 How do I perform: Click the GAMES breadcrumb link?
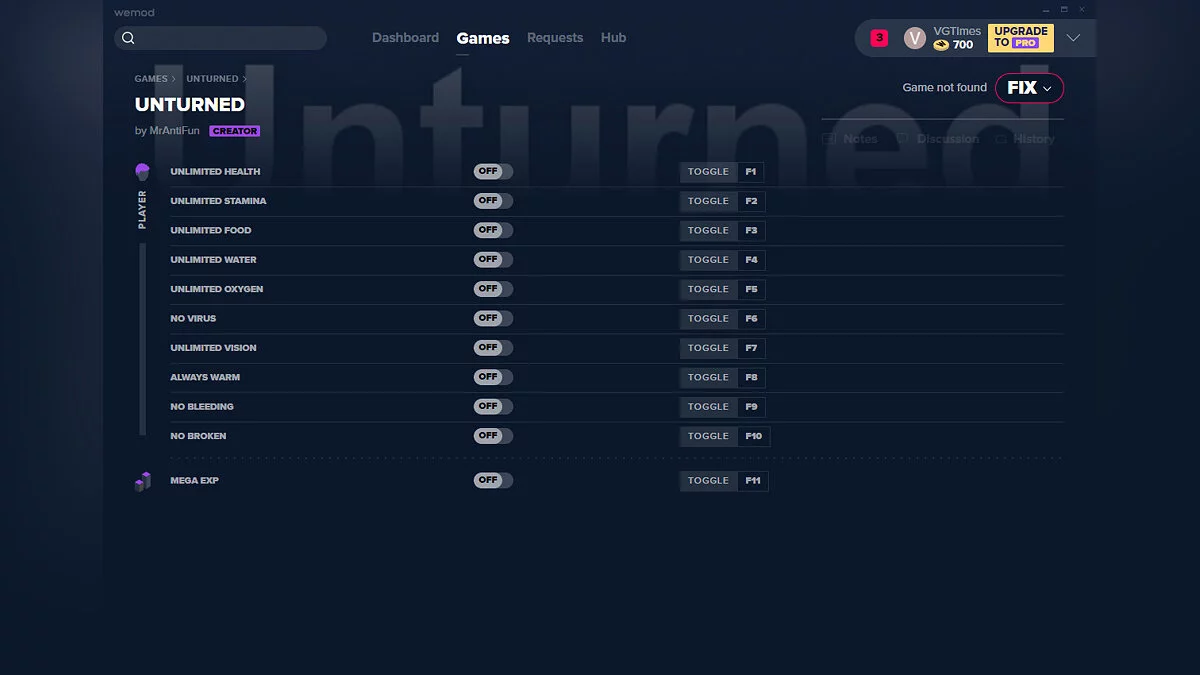coord(151,79)
